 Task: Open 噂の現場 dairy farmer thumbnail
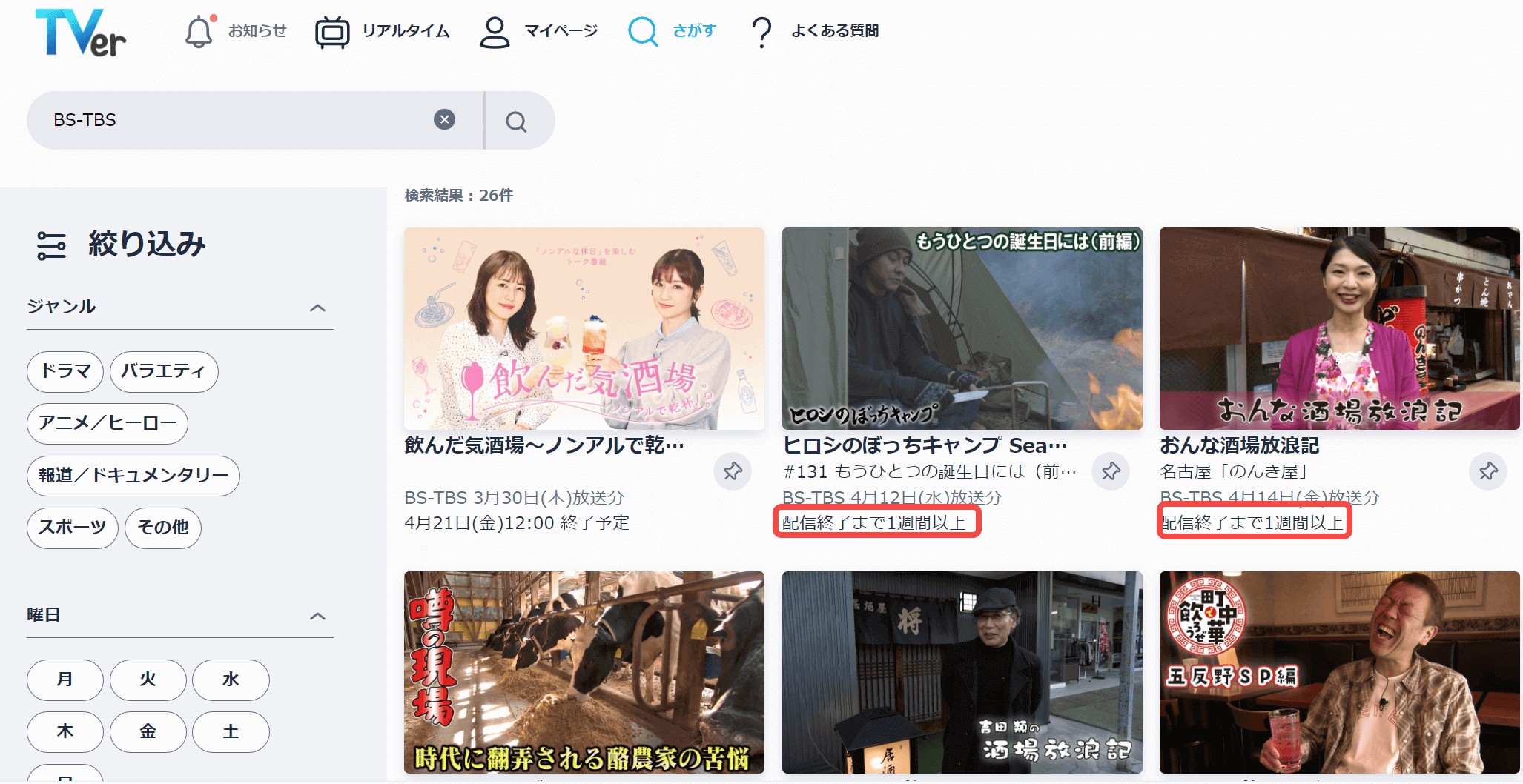point(584,672)
